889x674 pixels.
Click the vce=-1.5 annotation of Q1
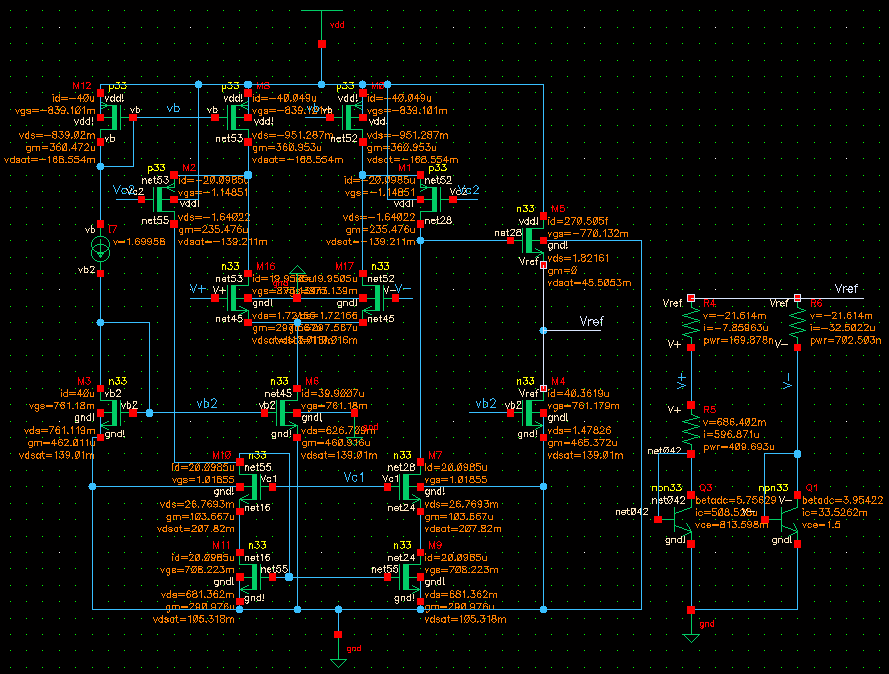tap(822, 525)
